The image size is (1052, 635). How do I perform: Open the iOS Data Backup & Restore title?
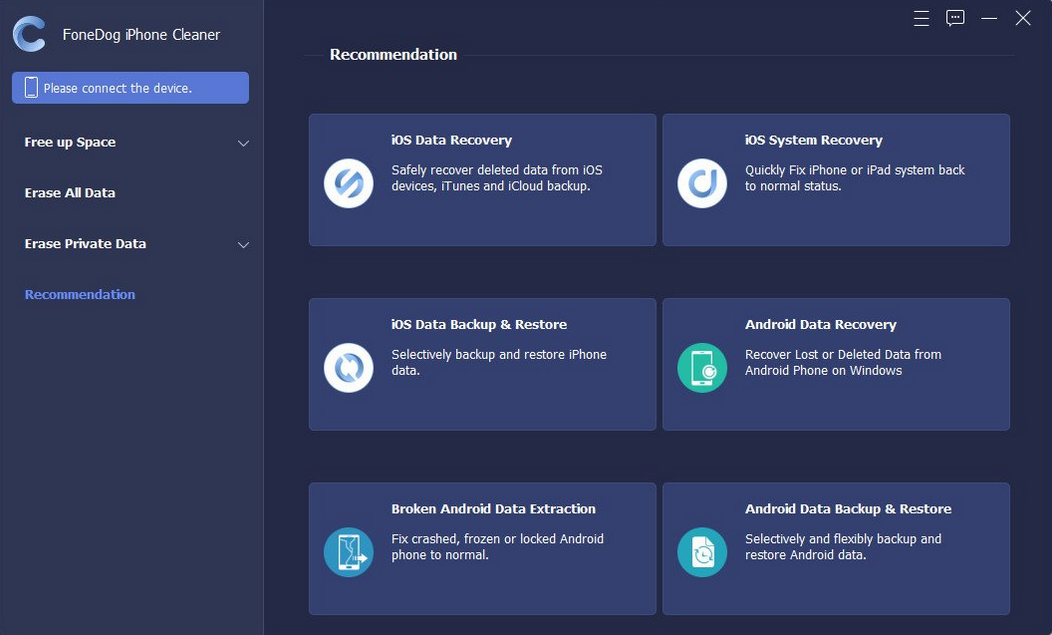(x=479, y=324)
